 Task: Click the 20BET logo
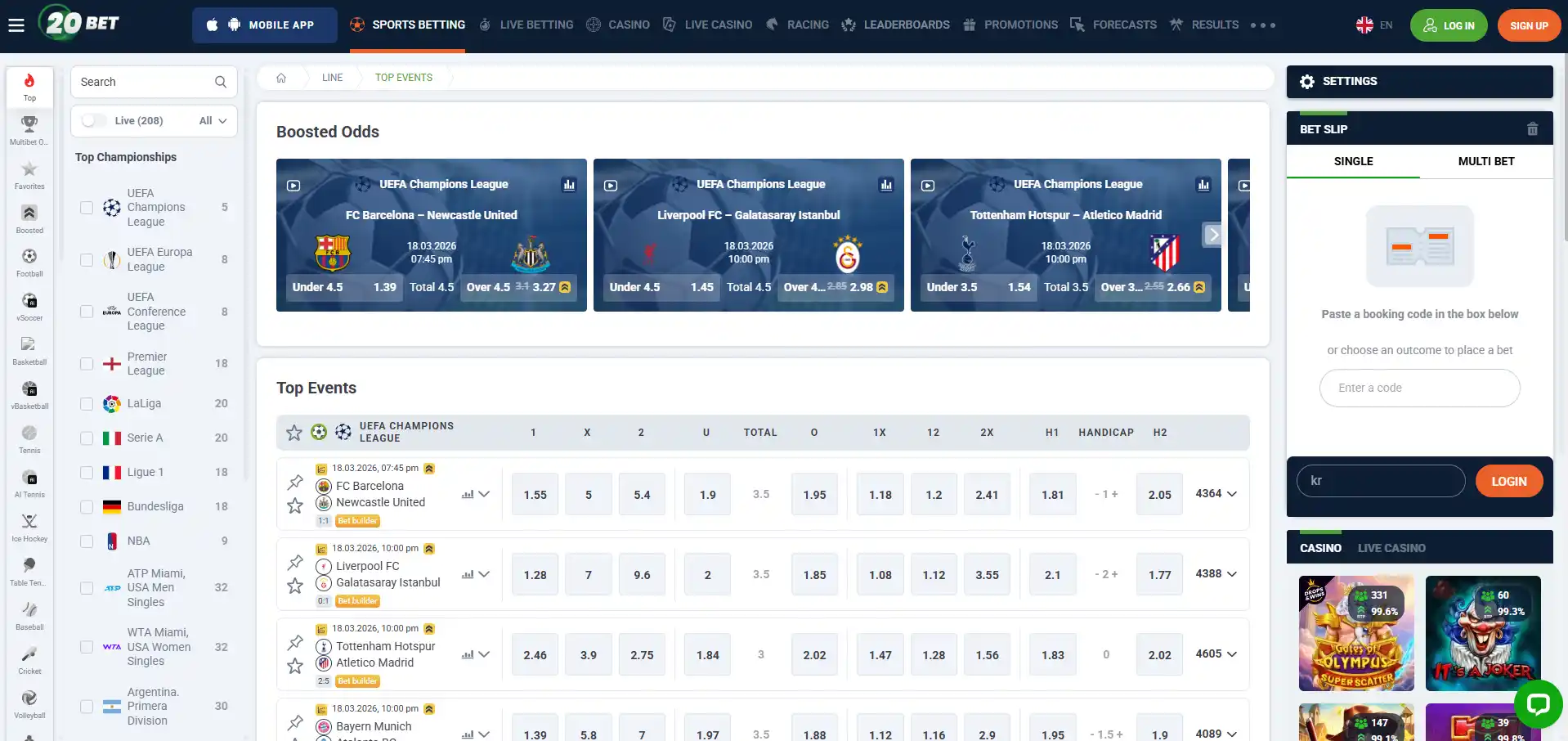coord(79,23)
